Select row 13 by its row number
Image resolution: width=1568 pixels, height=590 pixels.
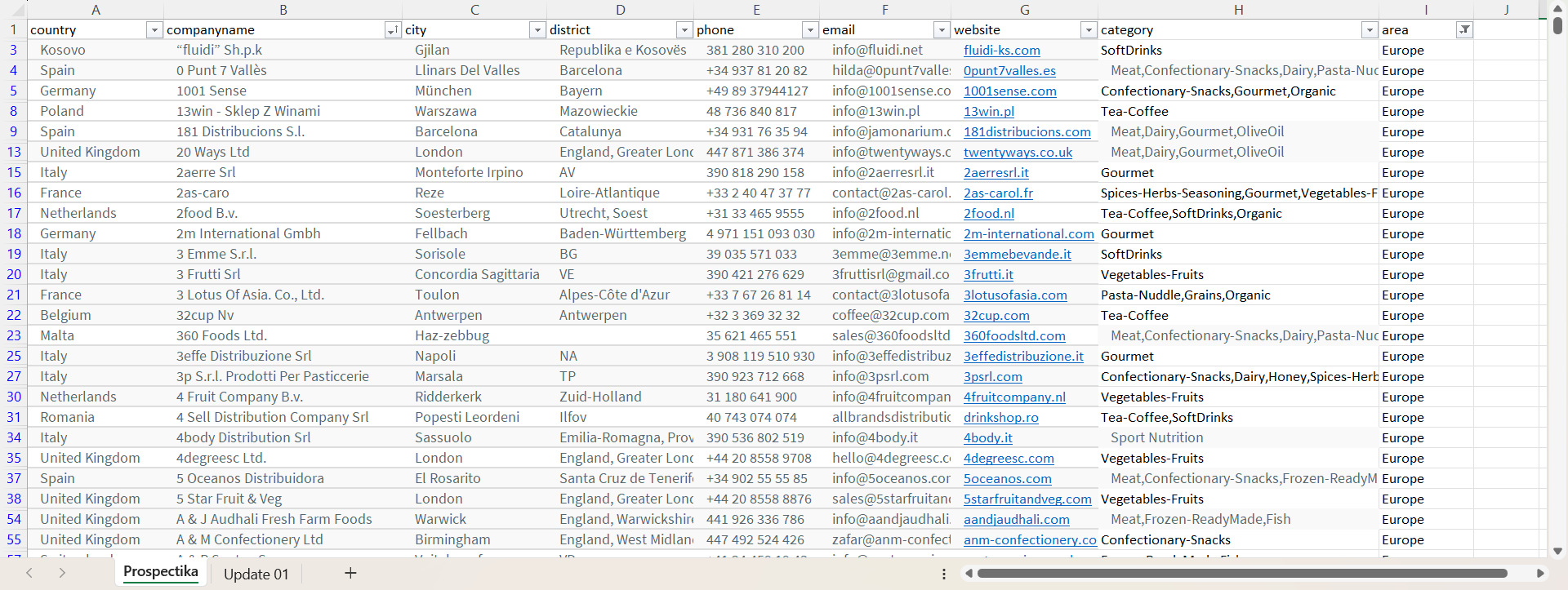click(14, 152)
